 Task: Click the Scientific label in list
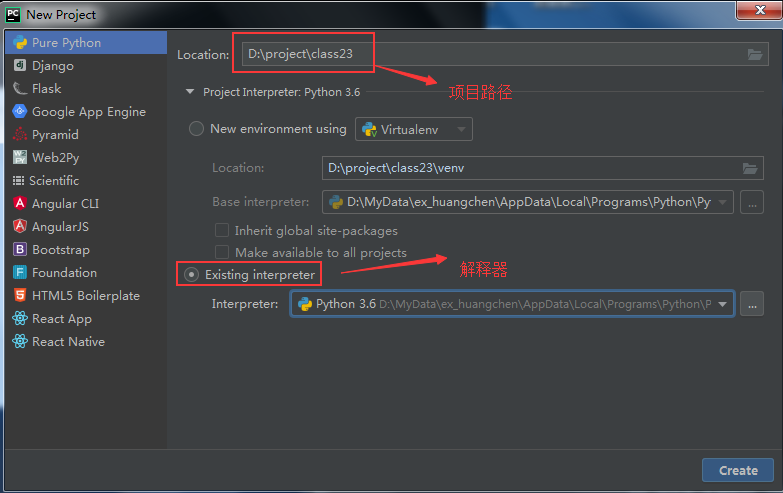pos(54,180)
